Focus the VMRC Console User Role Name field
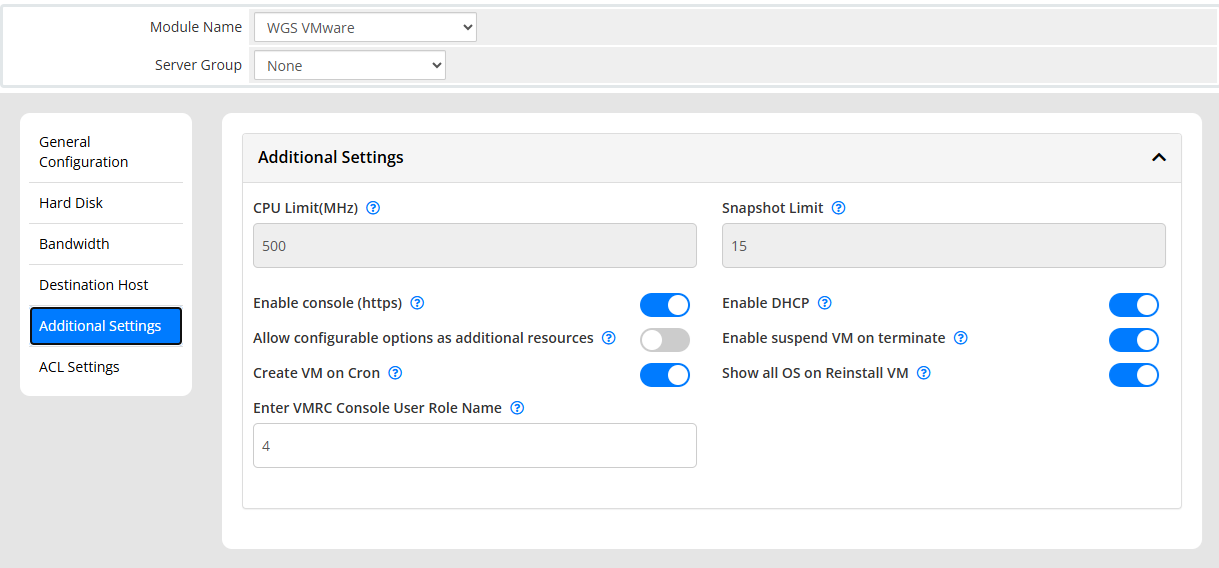 click(475, 445)
